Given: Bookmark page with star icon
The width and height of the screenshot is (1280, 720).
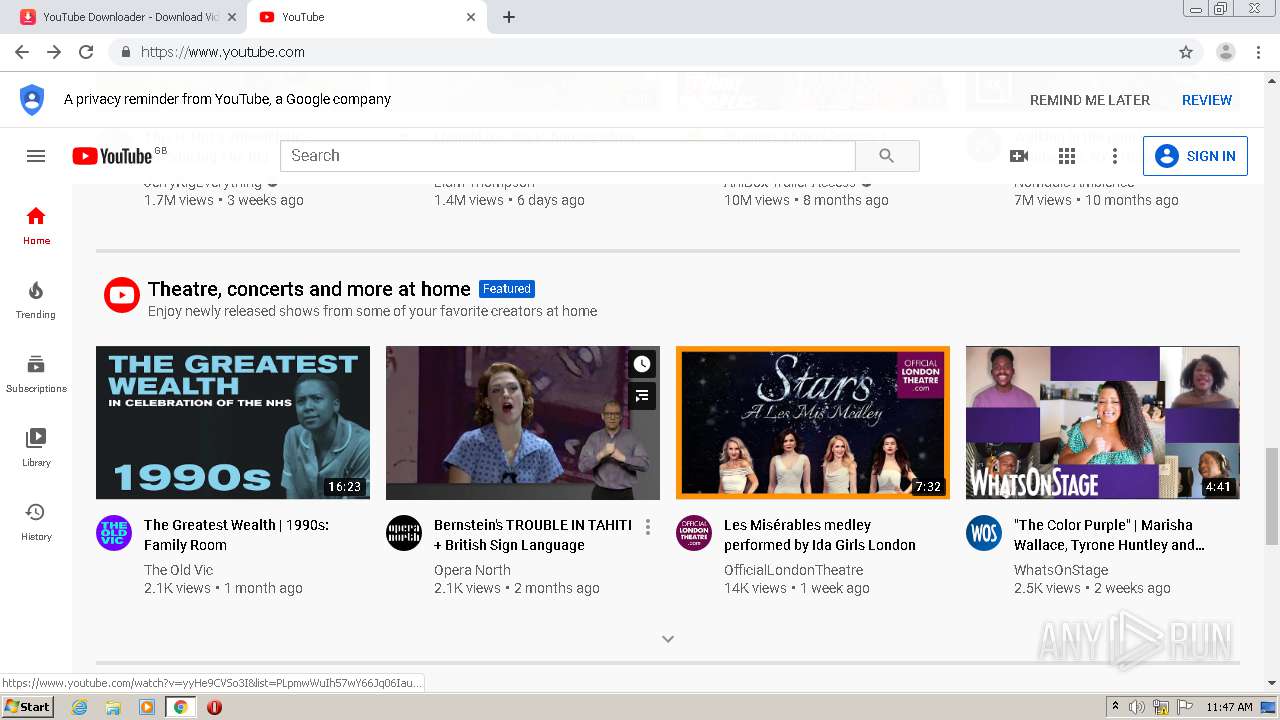Looking at the screenshot, I should [x=1186, y=52].
